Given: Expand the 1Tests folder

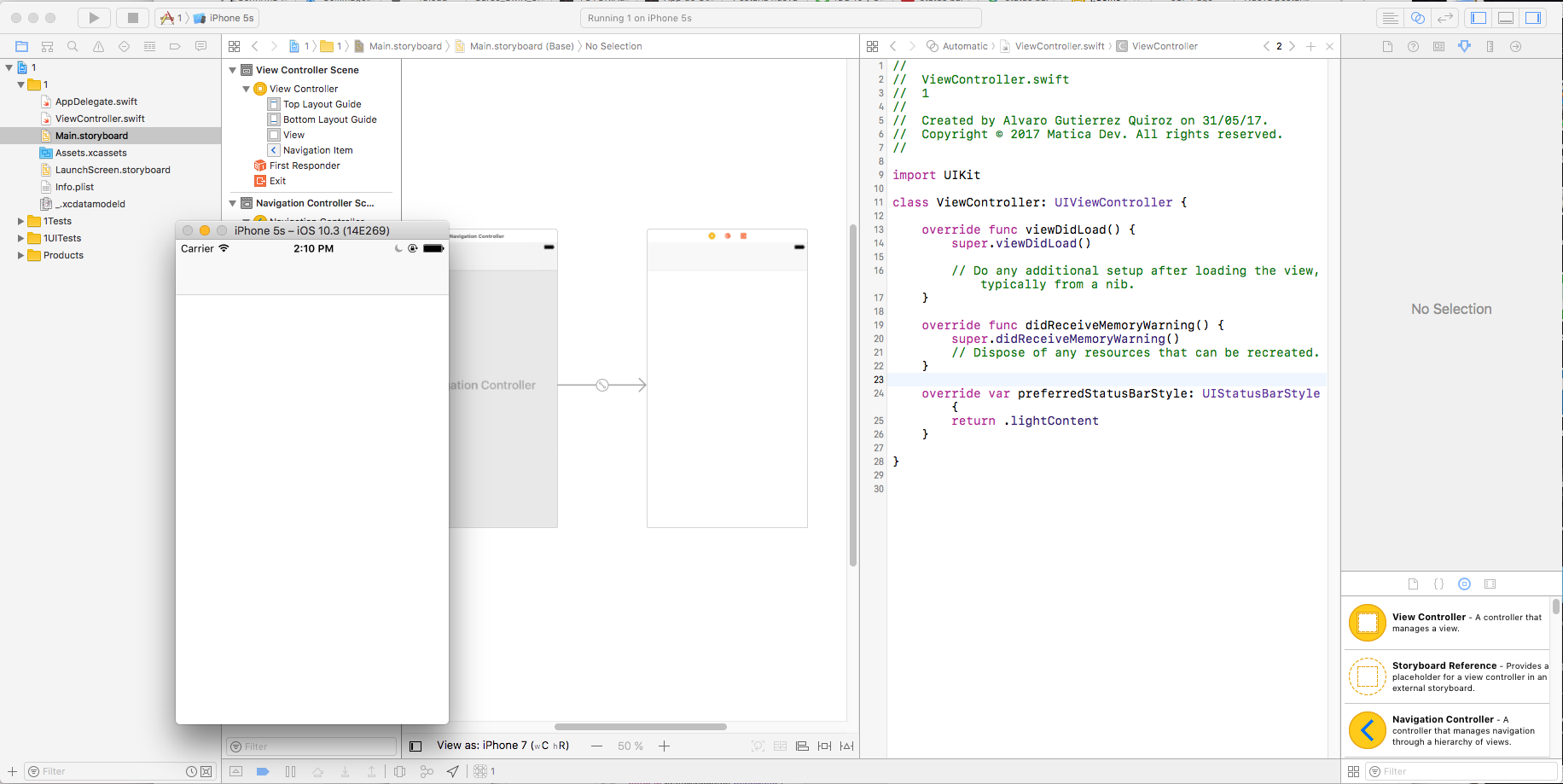Looking at the screenshot, I should click(21, 221).
